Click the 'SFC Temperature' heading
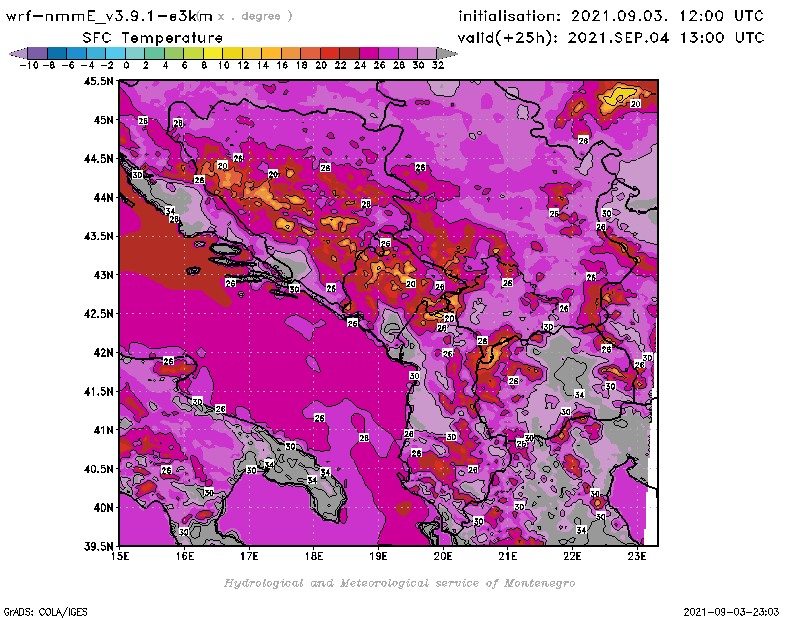This screenshot has width=800, height=618. (153, 38)
